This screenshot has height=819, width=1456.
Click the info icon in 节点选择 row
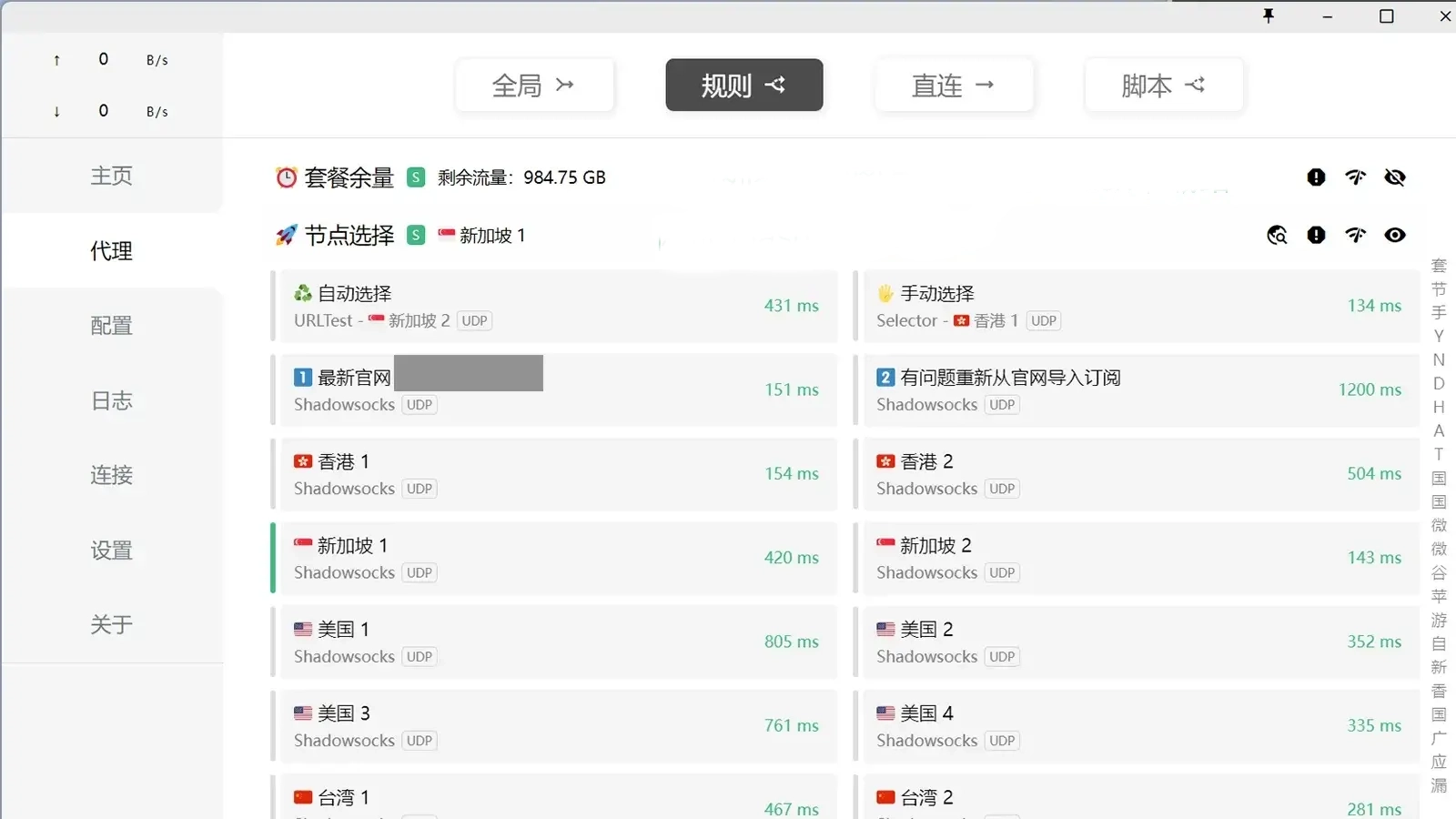coord(1316,236)
